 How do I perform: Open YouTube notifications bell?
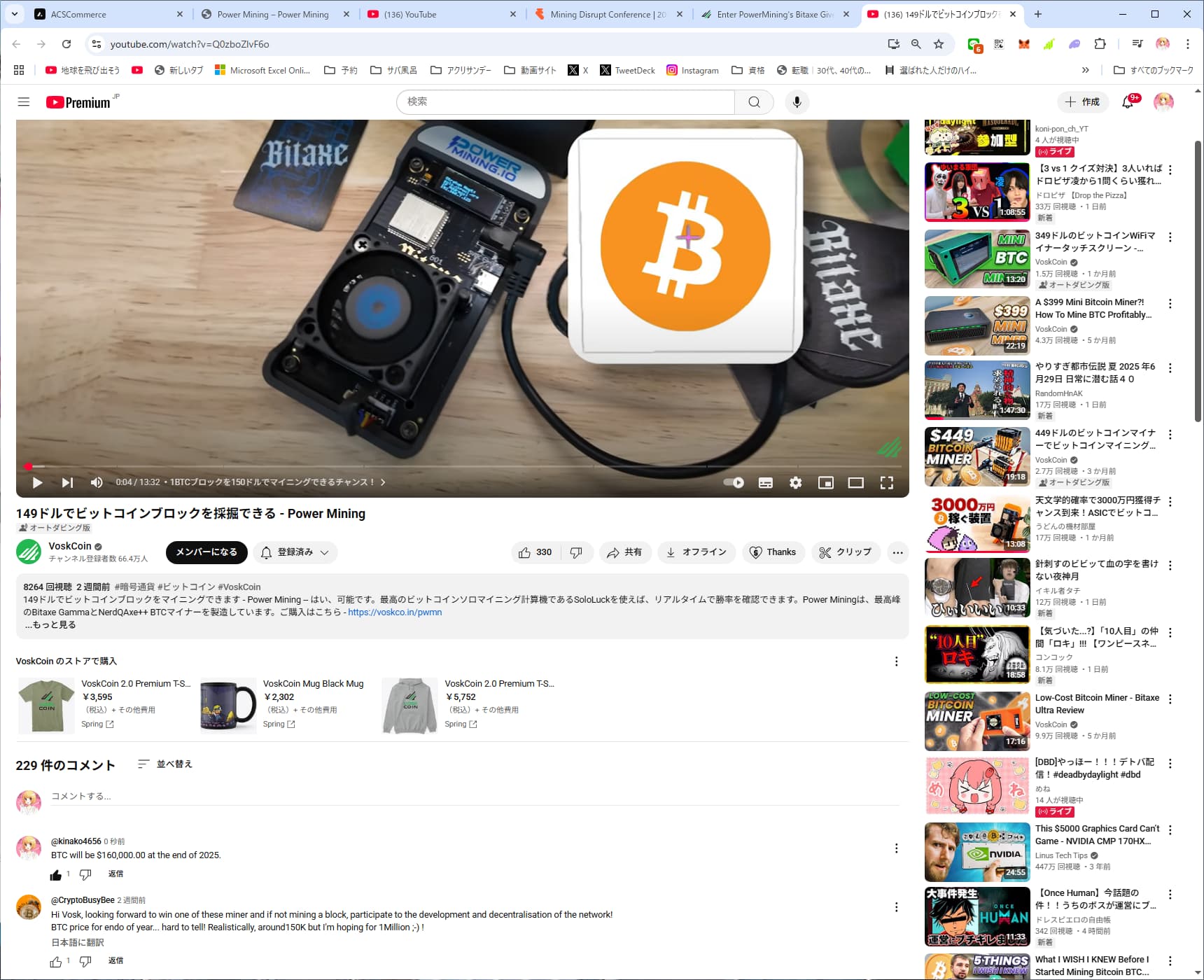pos(1128,102)
